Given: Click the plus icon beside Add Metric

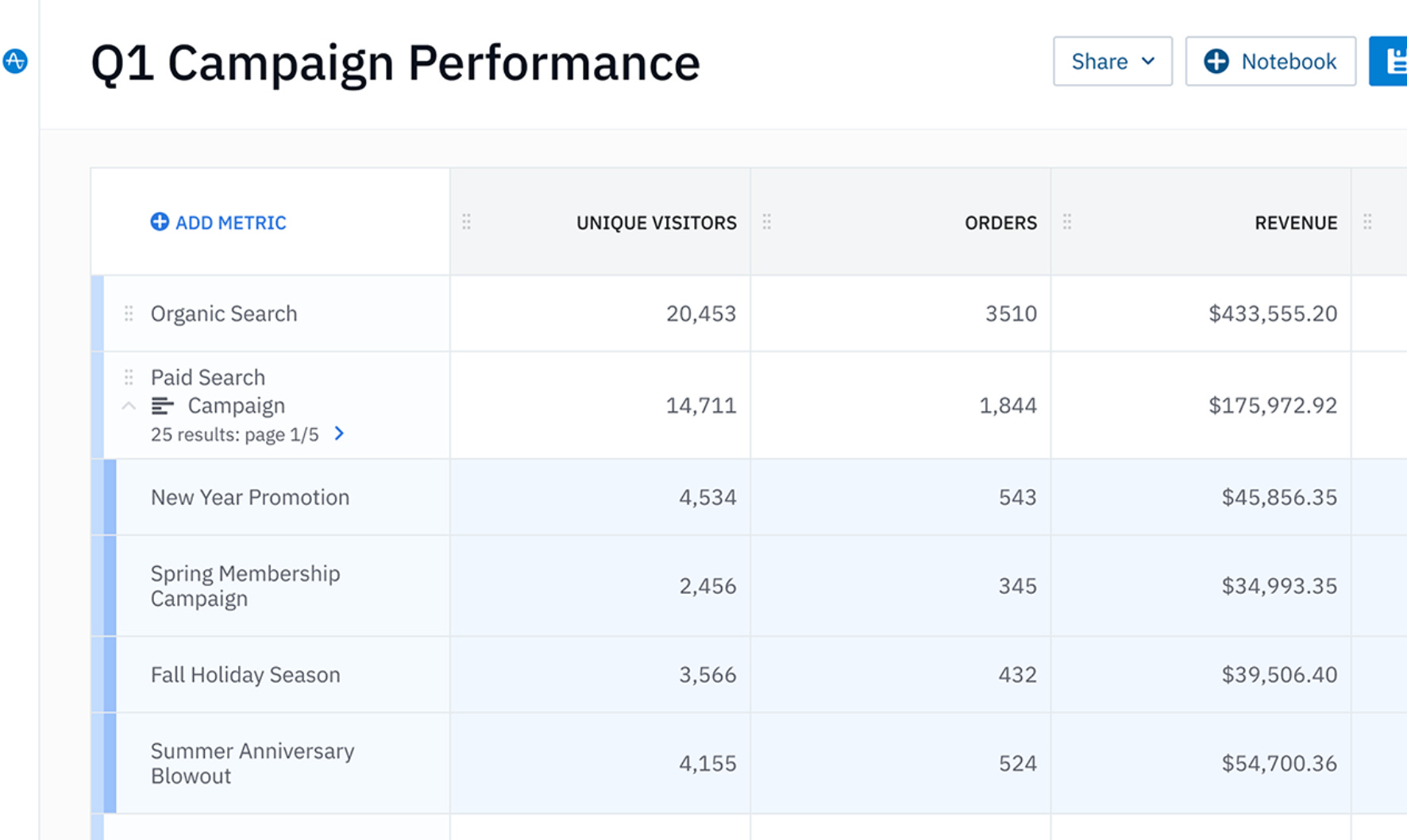Looking at the screenshot, I should 160,222.
